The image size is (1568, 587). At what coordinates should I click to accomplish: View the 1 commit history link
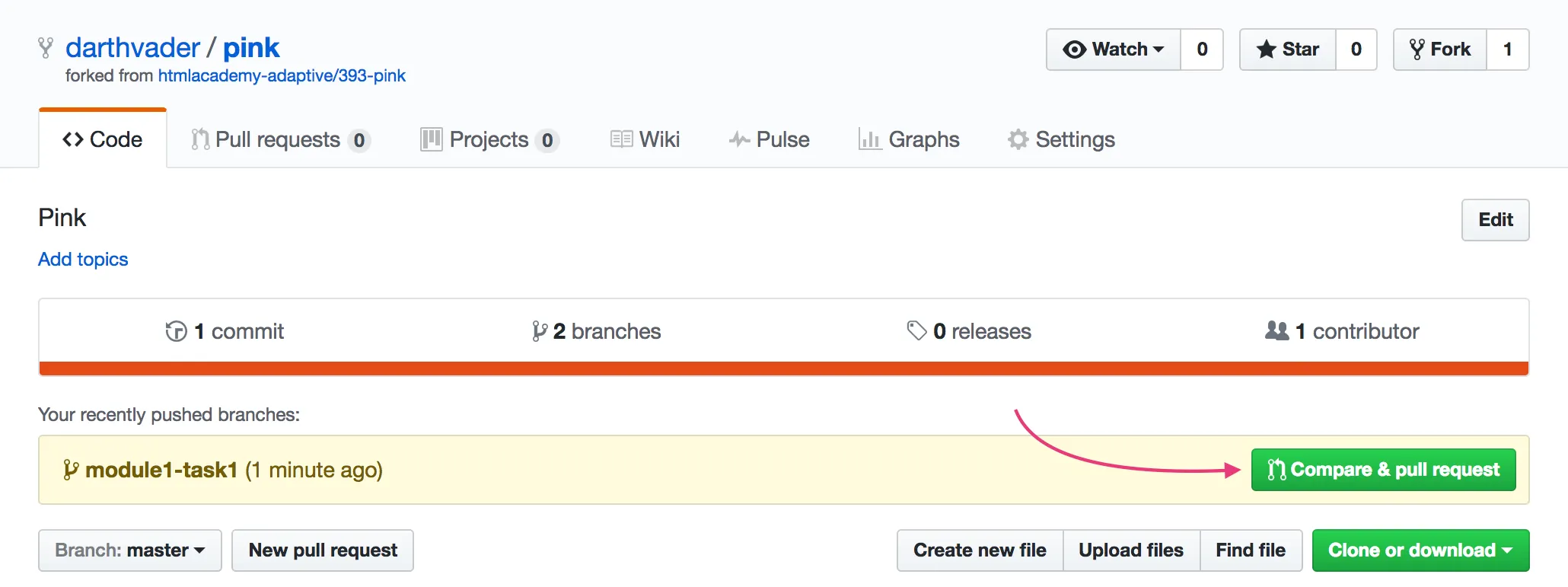(x=225, y=331)
